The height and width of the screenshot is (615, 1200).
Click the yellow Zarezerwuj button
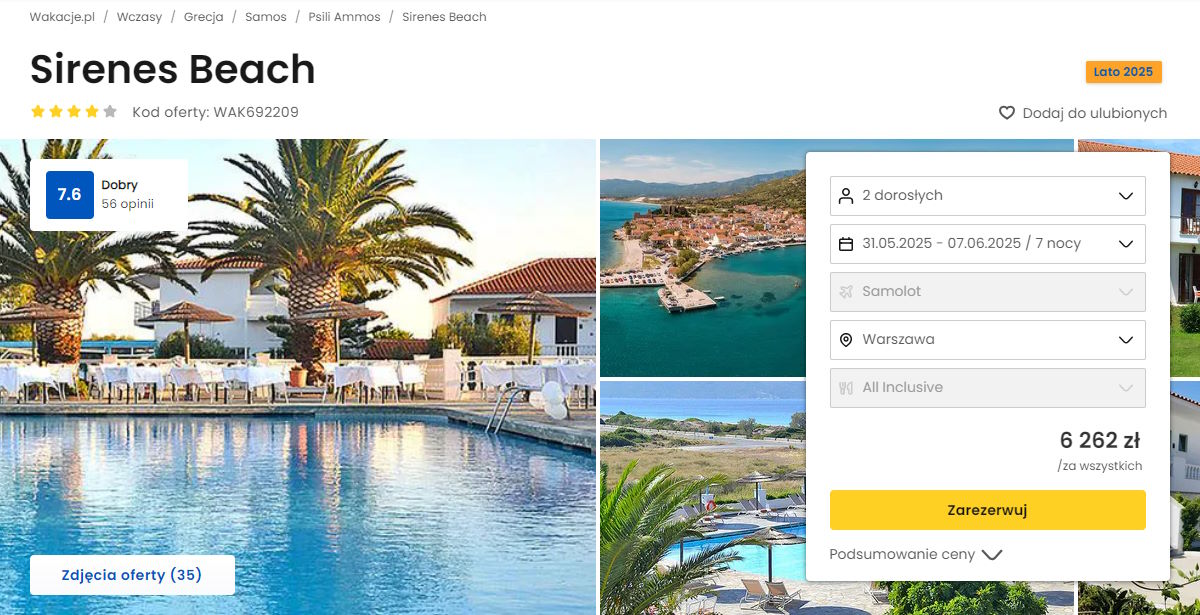click(988, 510)
